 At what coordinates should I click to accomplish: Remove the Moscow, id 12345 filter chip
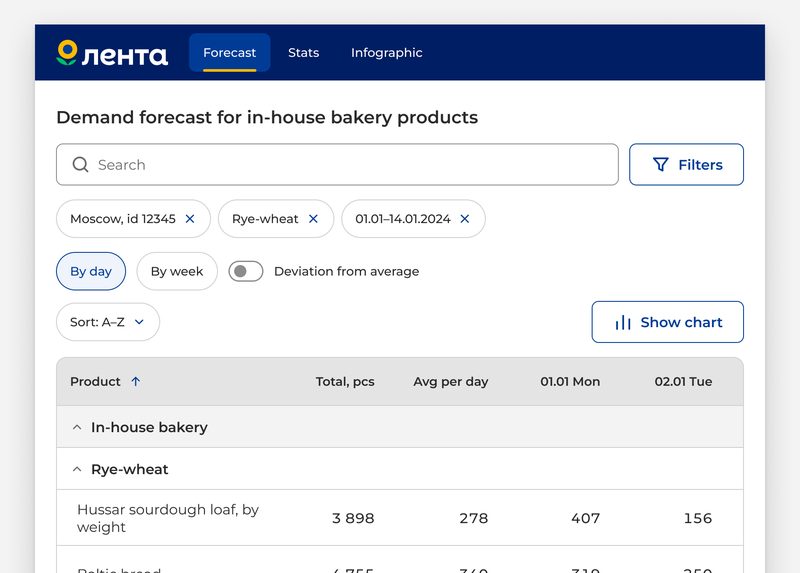coord(190,218)
